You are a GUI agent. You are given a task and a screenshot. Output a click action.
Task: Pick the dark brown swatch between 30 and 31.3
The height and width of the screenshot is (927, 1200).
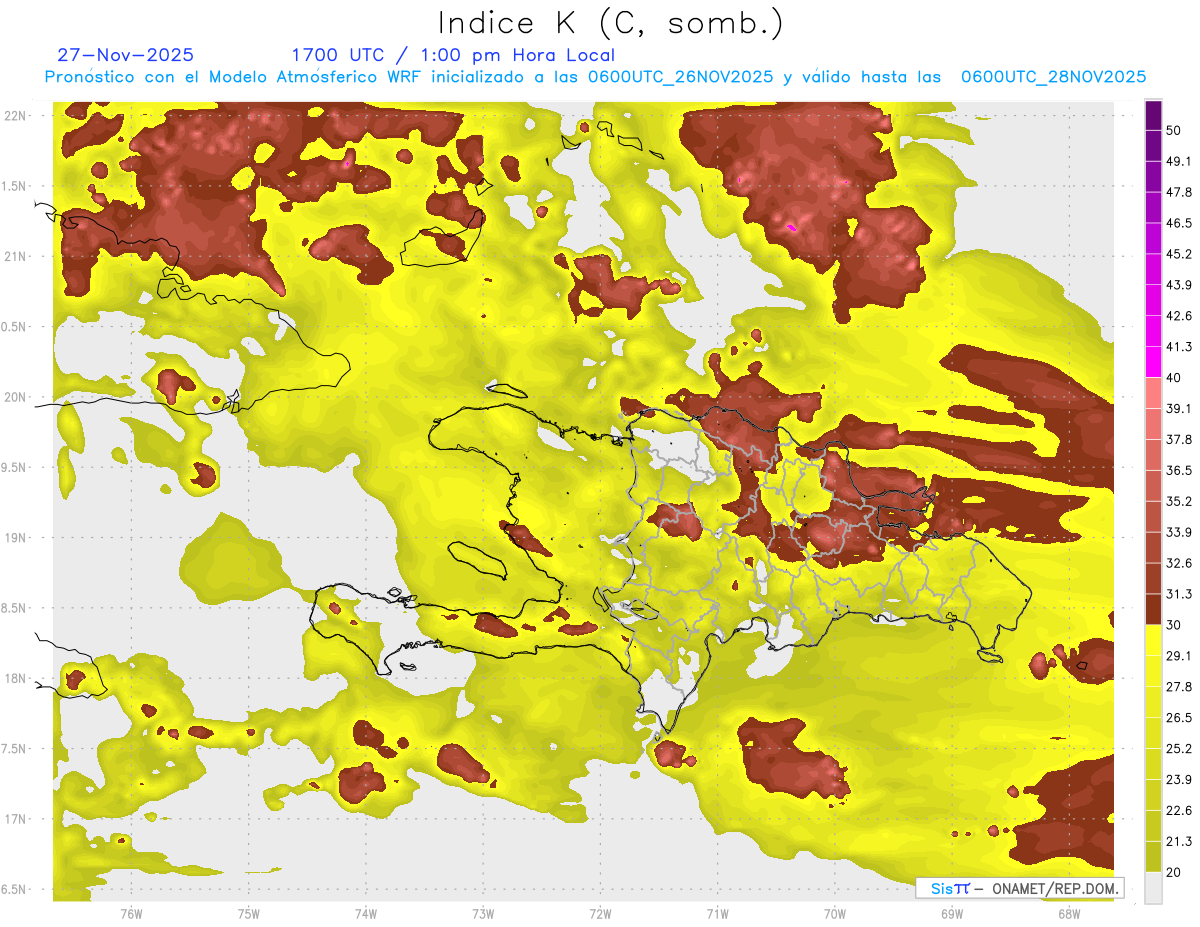(1153, 609)
